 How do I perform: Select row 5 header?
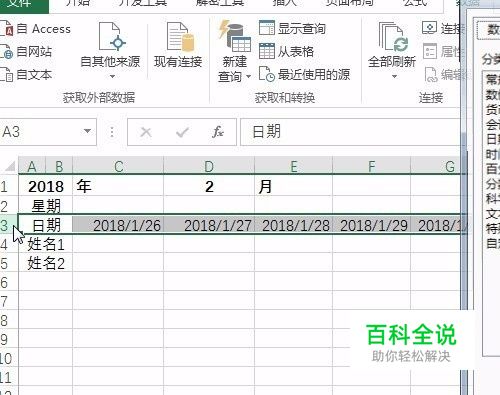9,263
